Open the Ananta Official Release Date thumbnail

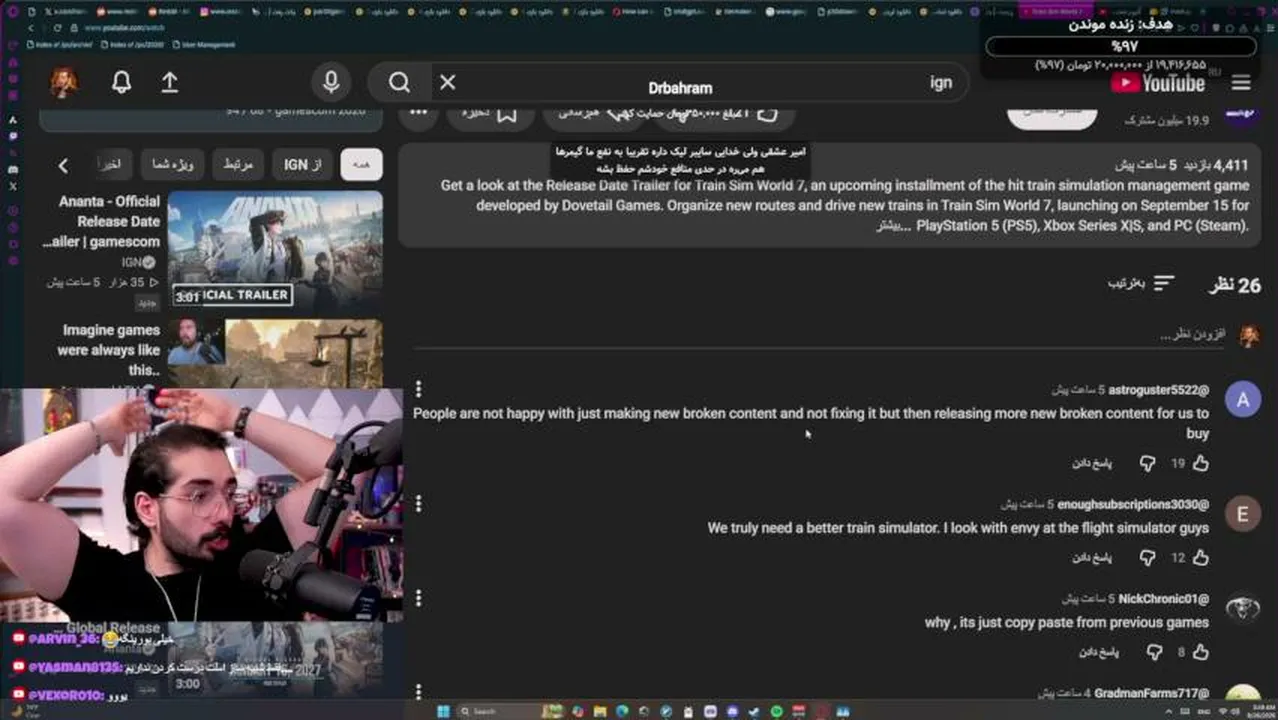pyautogui.click(x=275, y=248)
